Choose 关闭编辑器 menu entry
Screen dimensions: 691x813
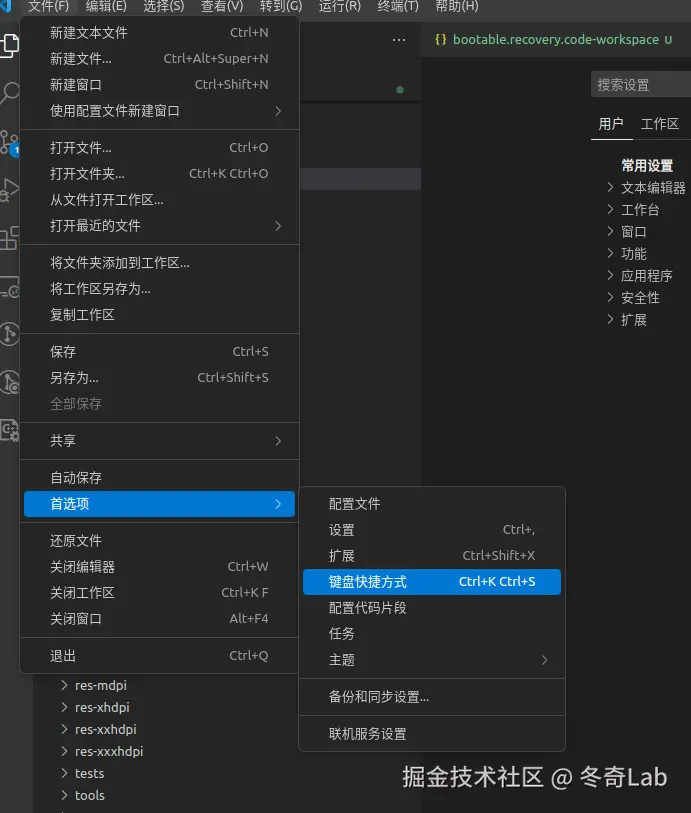click(x=159, y=567)
